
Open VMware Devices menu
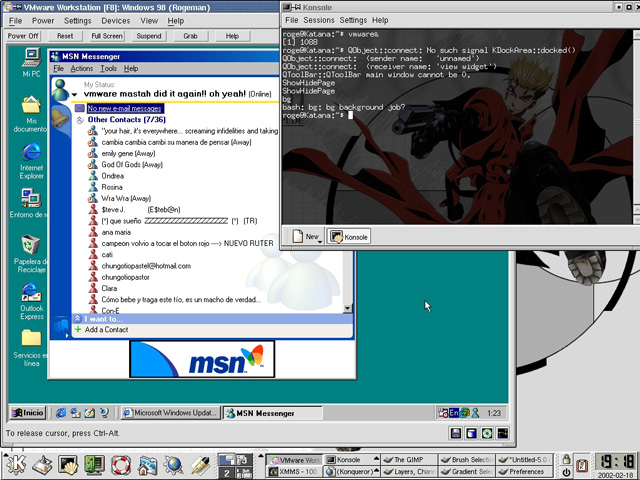(116, 21)
